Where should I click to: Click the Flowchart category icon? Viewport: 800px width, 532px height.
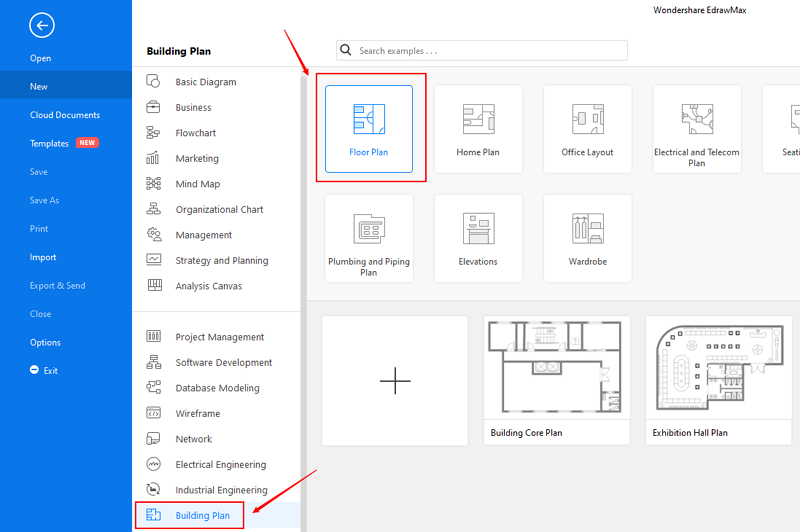[x=153, y=133]
